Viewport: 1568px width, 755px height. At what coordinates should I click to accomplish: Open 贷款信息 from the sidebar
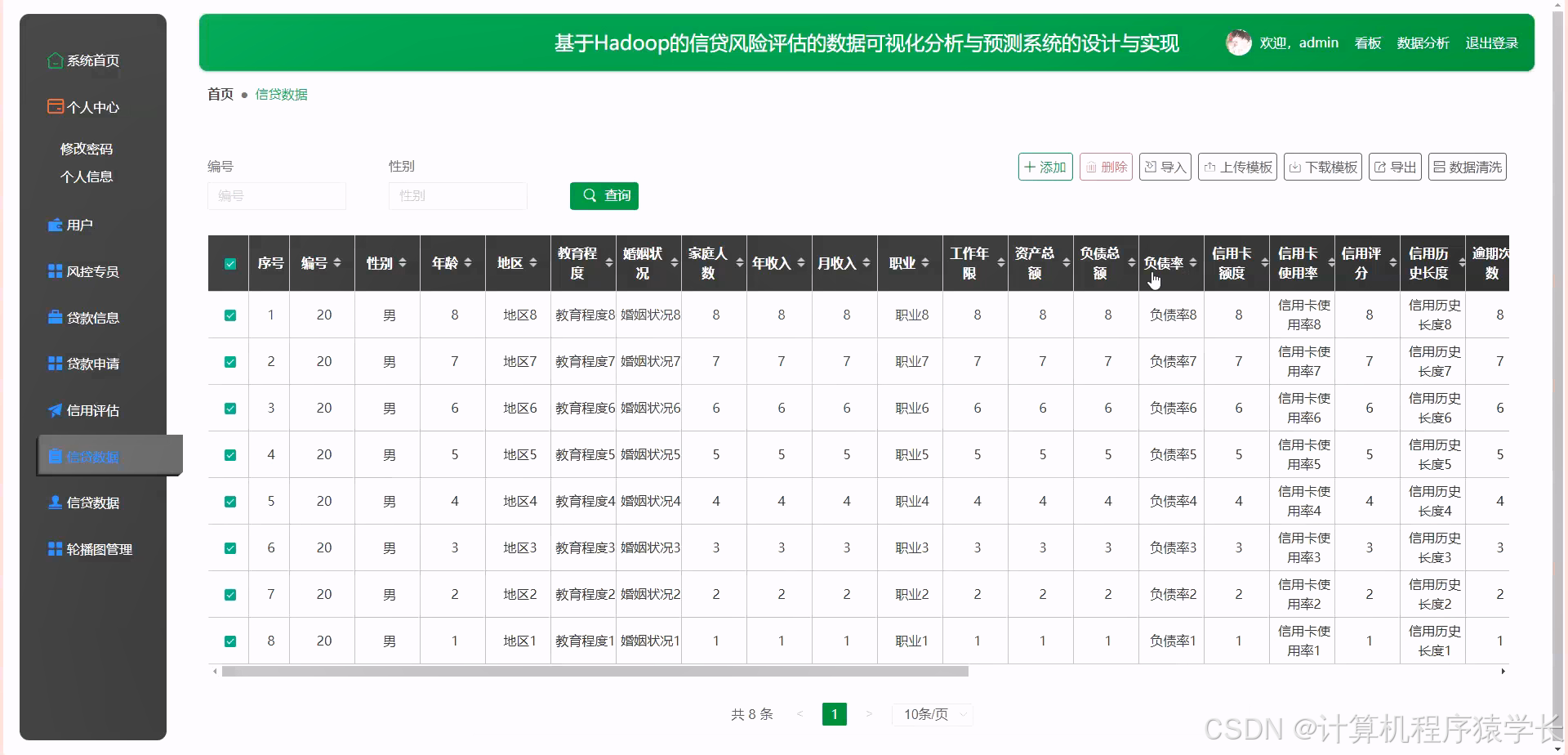tap(90, 317)
